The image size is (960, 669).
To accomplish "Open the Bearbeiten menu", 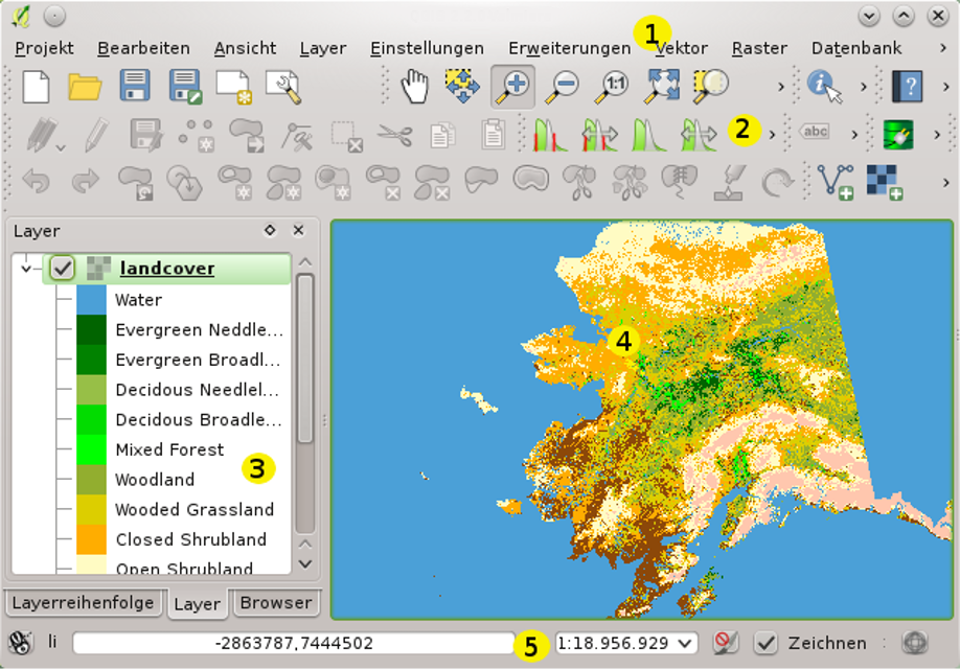I will [x=144, y=48].
